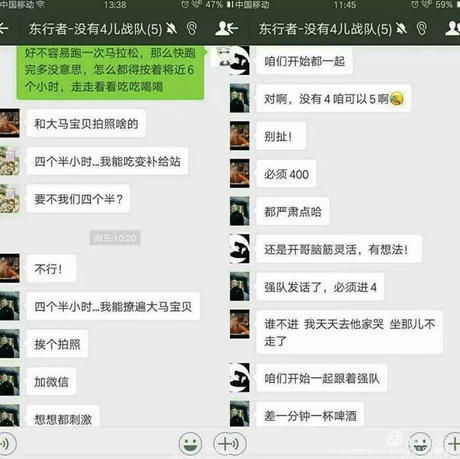460x459 pixels.
Task: Open emoji picker in left chat
Action: pyautogui.click(x=190, y=444)
